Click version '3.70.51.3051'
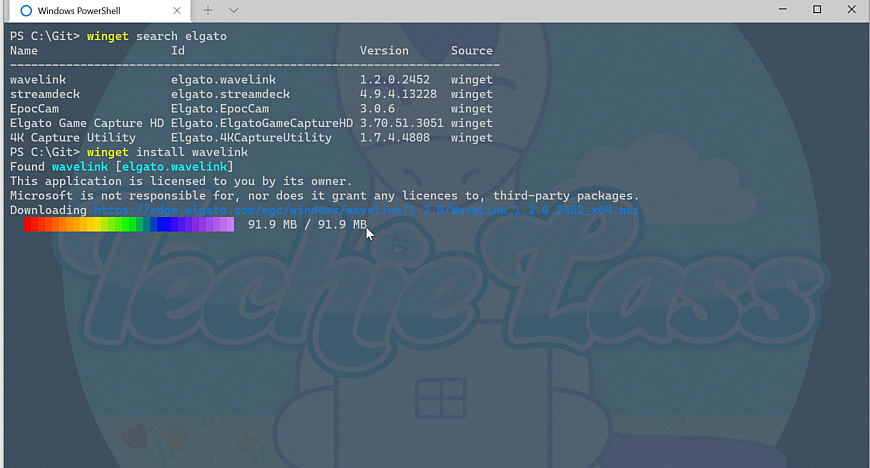This screenshot has height=468, width=870. click(402, 123)
